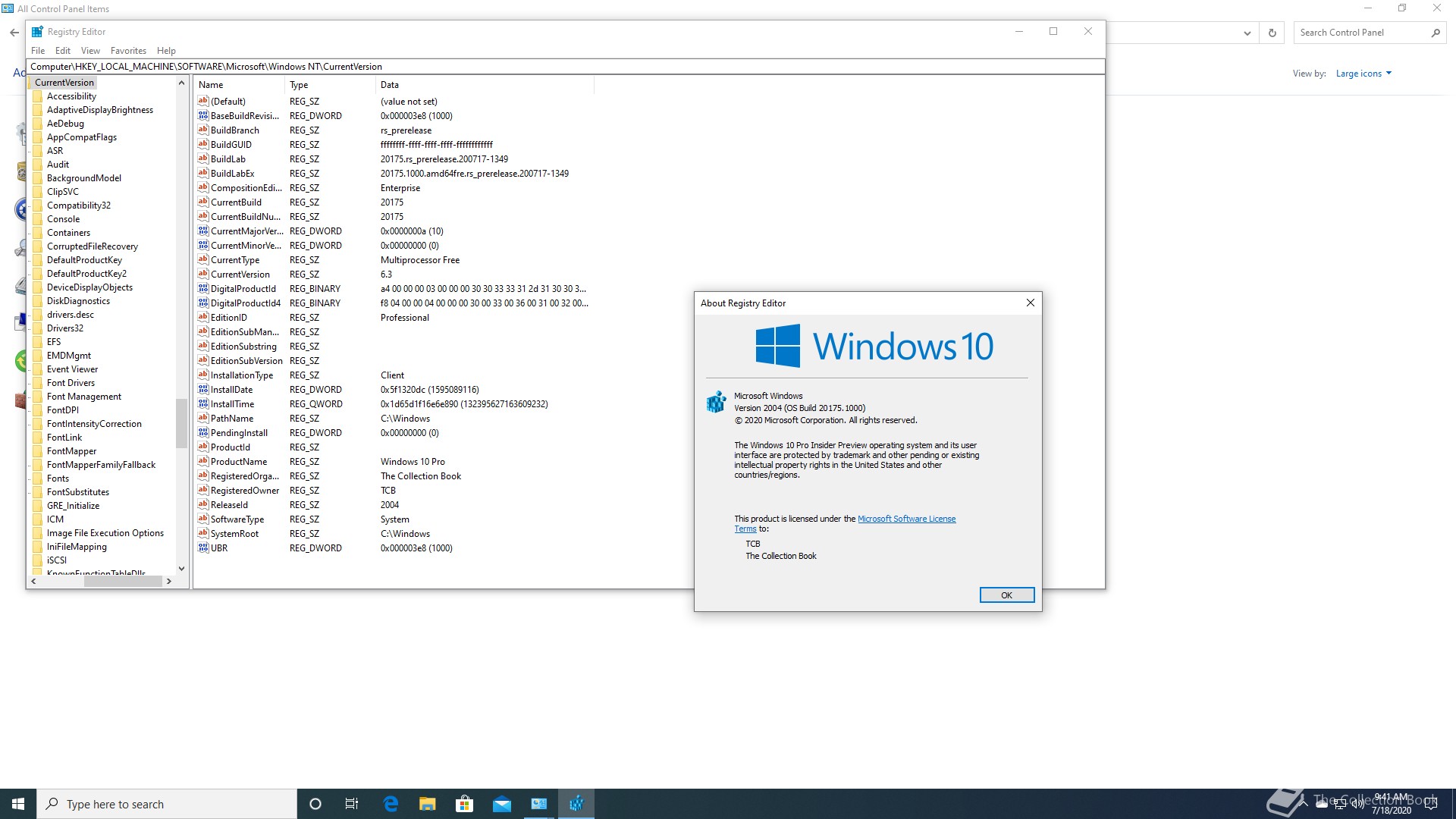Select the Console folder icon
This screenshot has height=819, width=1456.
point(38,219)
